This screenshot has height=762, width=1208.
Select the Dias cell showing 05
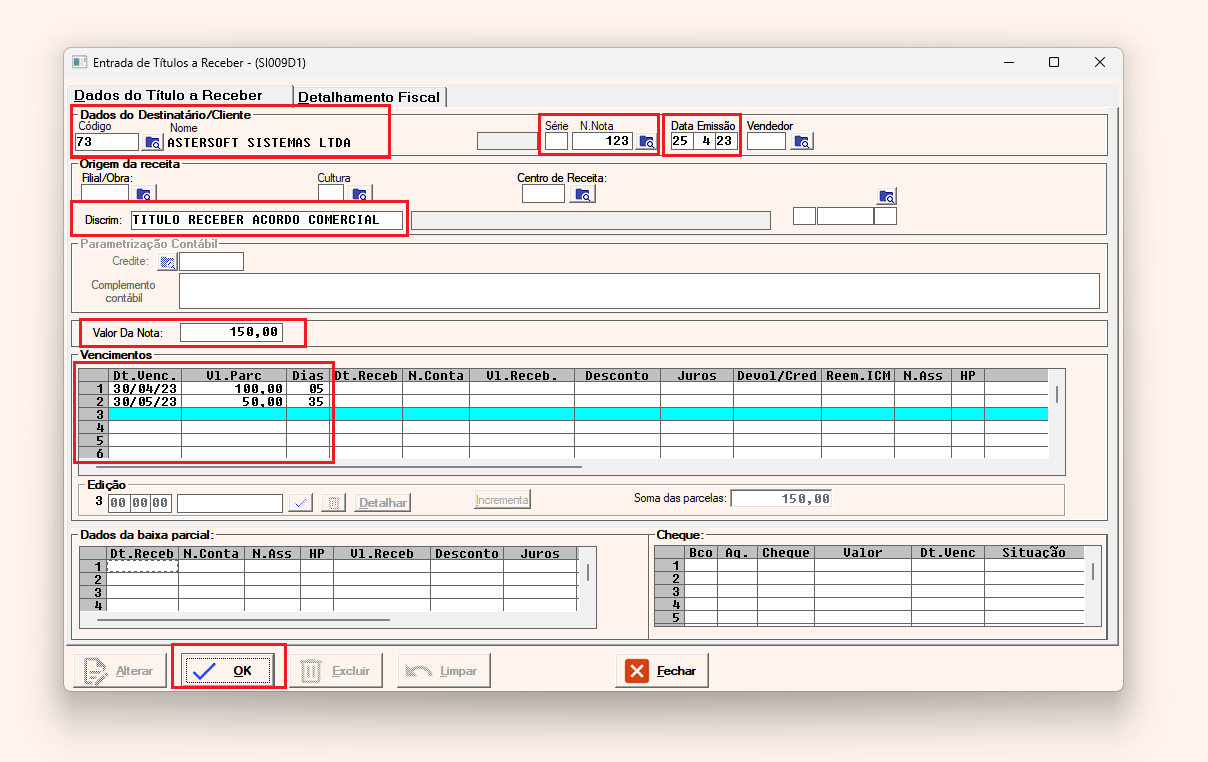308,388
